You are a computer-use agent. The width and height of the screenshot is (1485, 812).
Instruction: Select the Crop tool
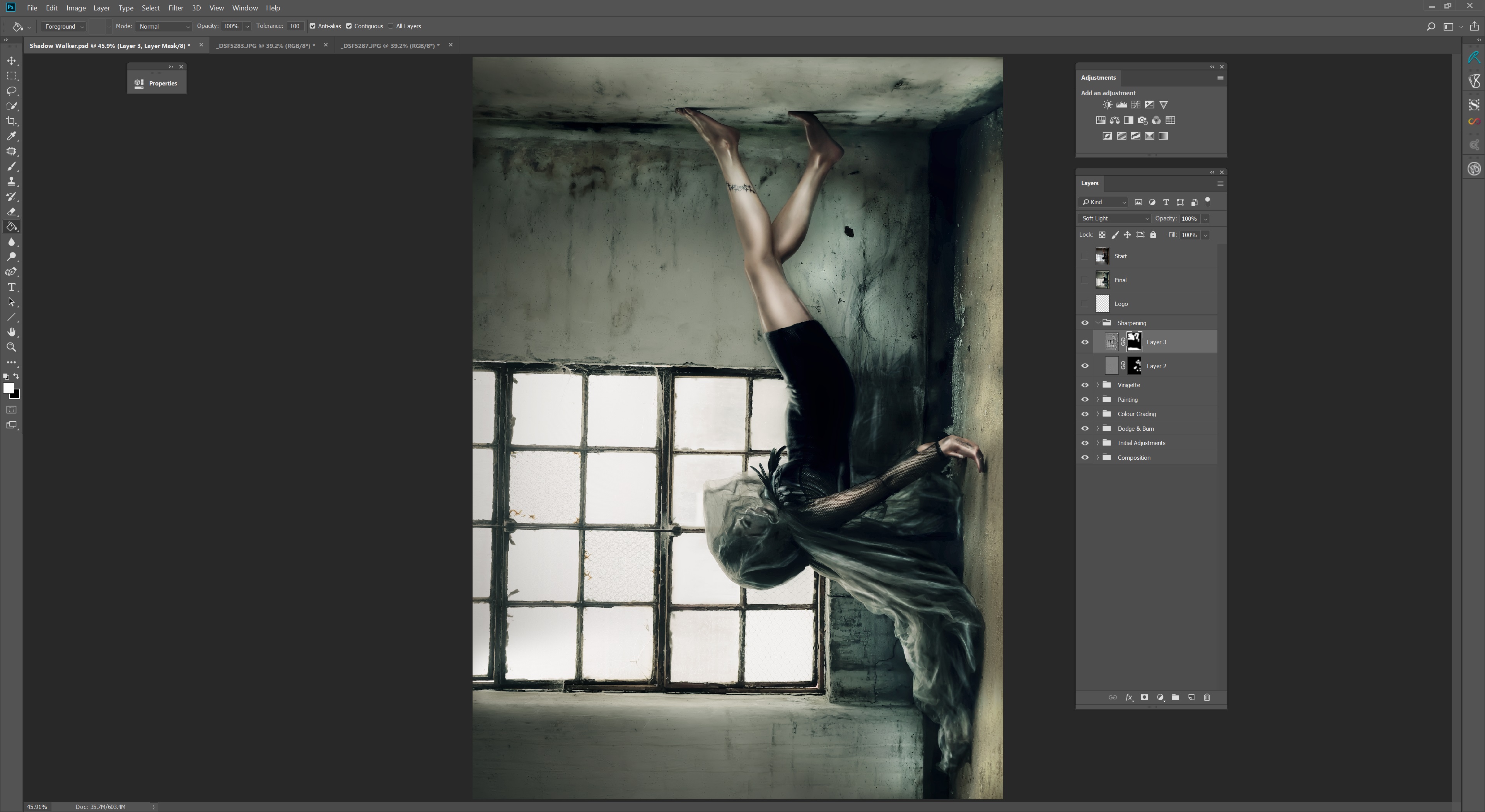12,121
